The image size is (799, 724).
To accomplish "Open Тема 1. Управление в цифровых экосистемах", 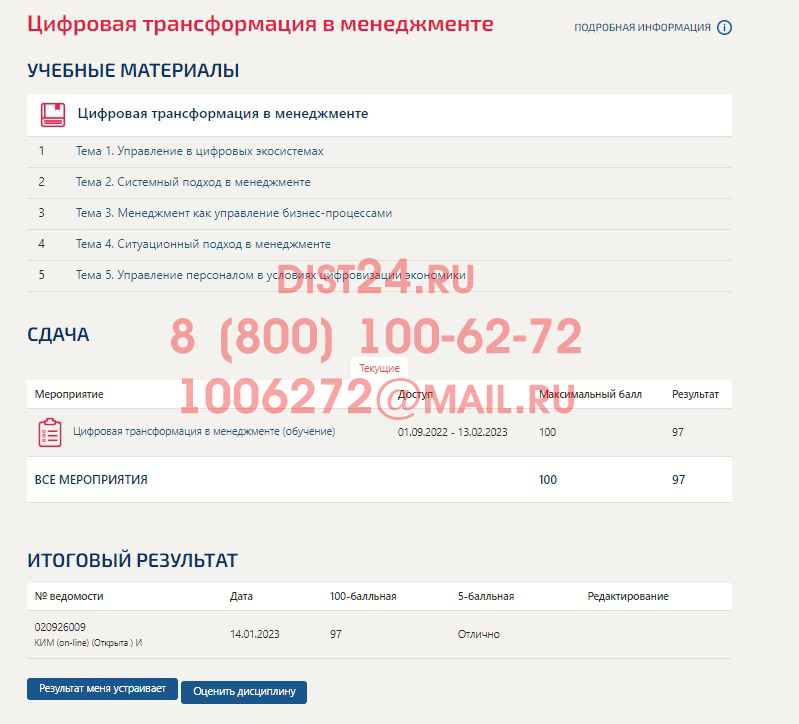I will point(199,151).
